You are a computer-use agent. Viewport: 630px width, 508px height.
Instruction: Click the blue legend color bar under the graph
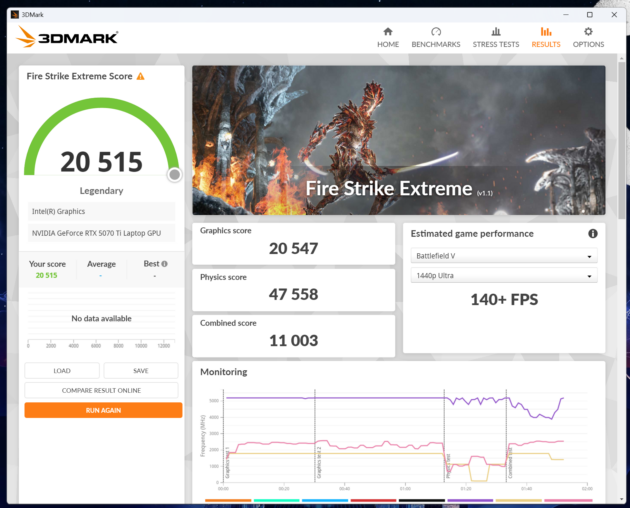pos(325,500)
